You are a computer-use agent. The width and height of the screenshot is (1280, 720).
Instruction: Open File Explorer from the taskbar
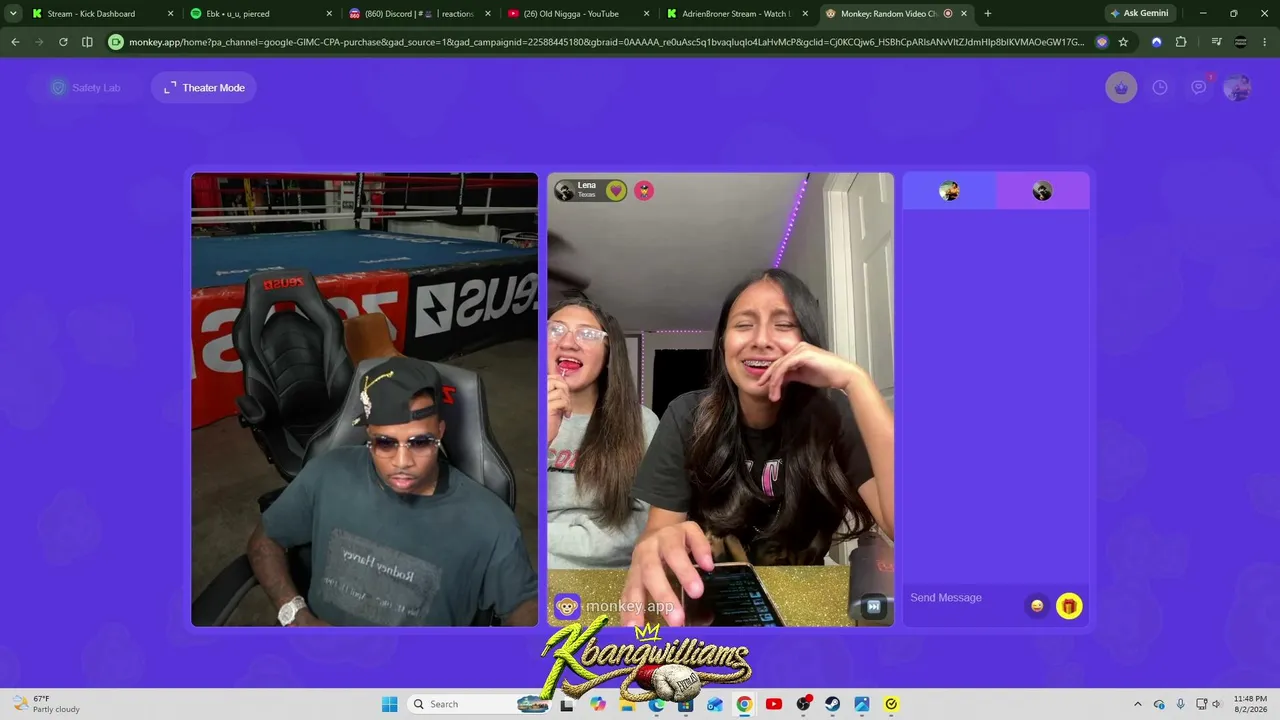[627, 704]
